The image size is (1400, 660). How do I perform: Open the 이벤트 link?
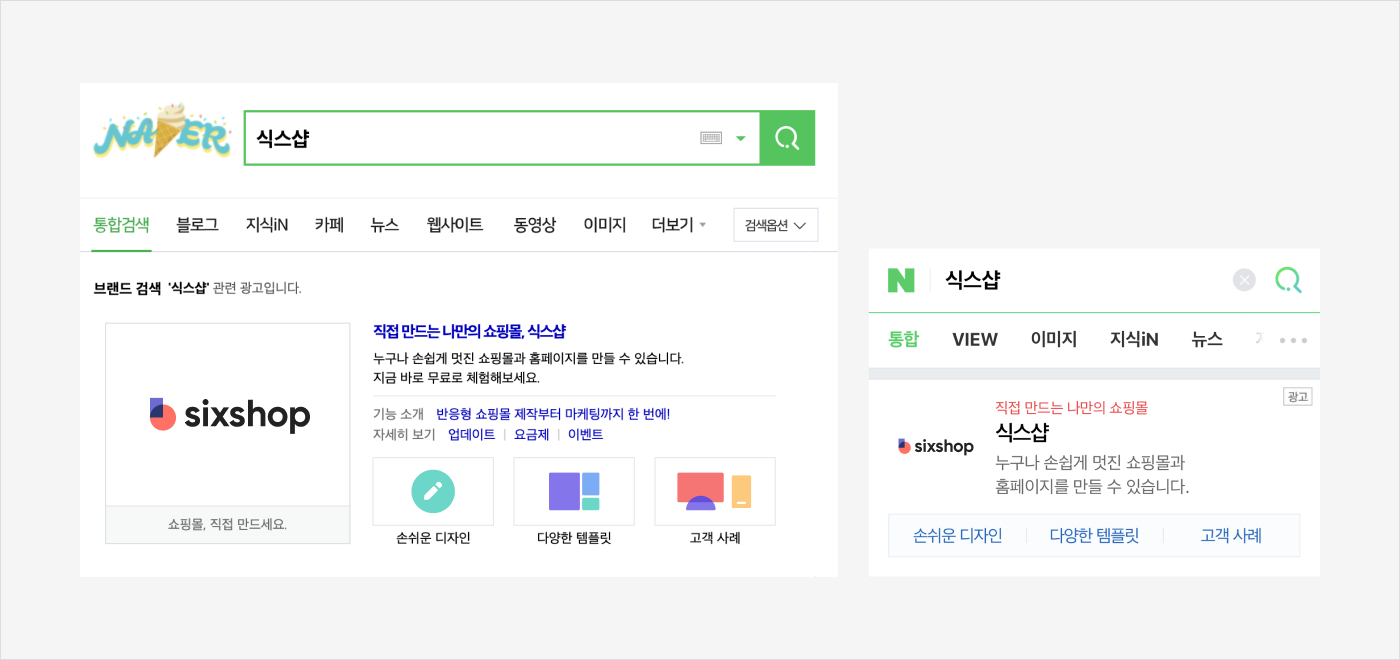point(585,435)
